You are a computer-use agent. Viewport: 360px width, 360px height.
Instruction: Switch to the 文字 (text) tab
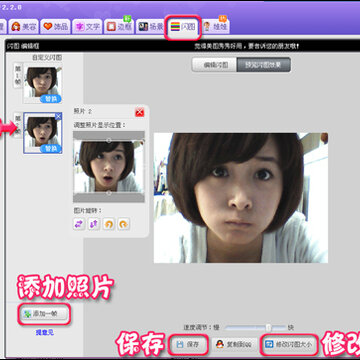[x=87, y=27]
